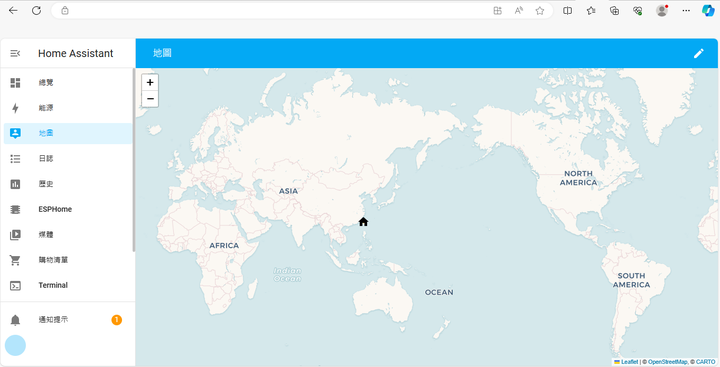This screenshot has height=367, width=720.
Task: Select 能源 in the sidebar
Action: pyautogui.click(x=46, y=108)
